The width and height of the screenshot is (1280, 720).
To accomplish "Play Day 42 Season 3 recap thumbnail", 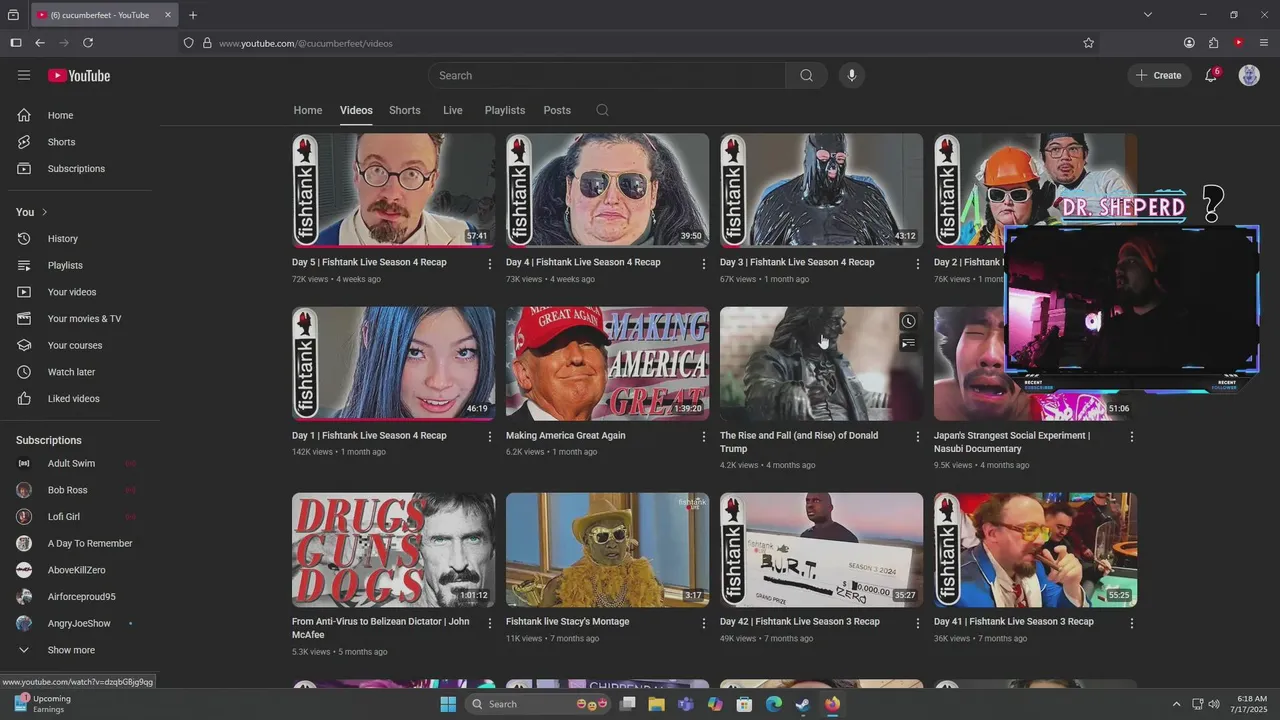I will click(x=821, y=550).
